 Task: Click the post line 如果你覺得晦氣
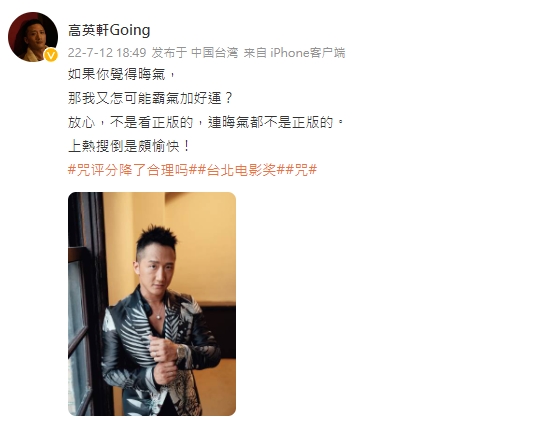(121, 74)
